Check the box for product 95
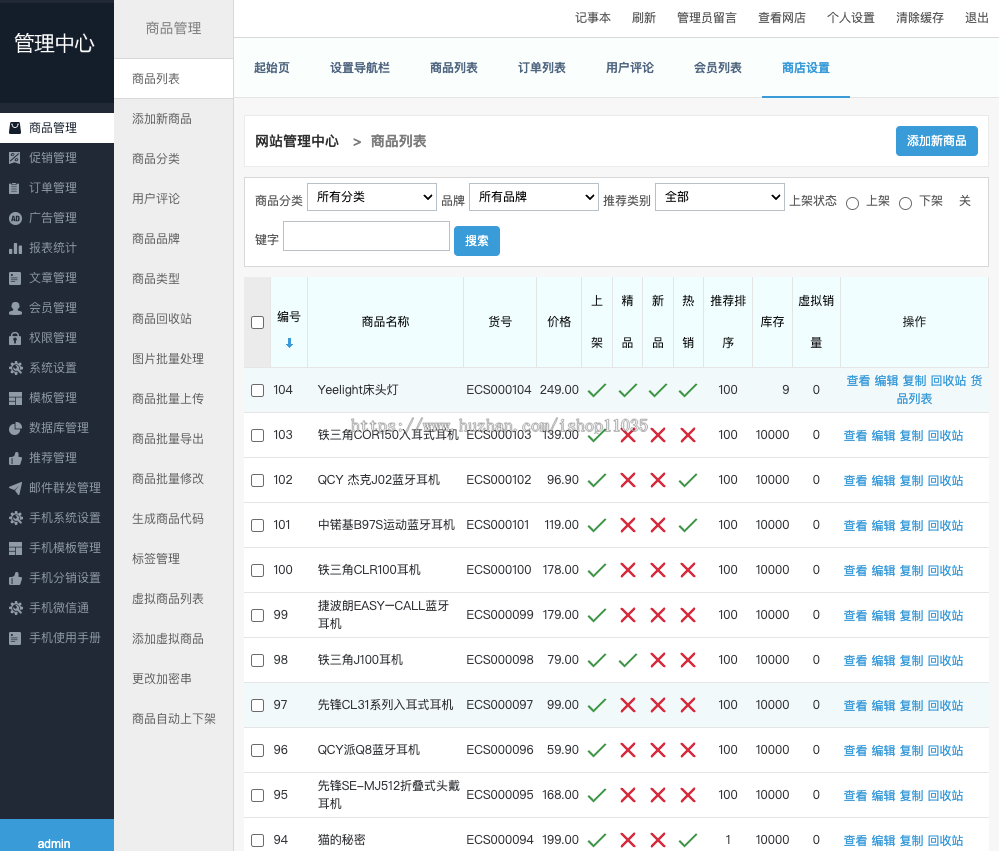The height and width of the screenshot is (851, 999). 257,795
